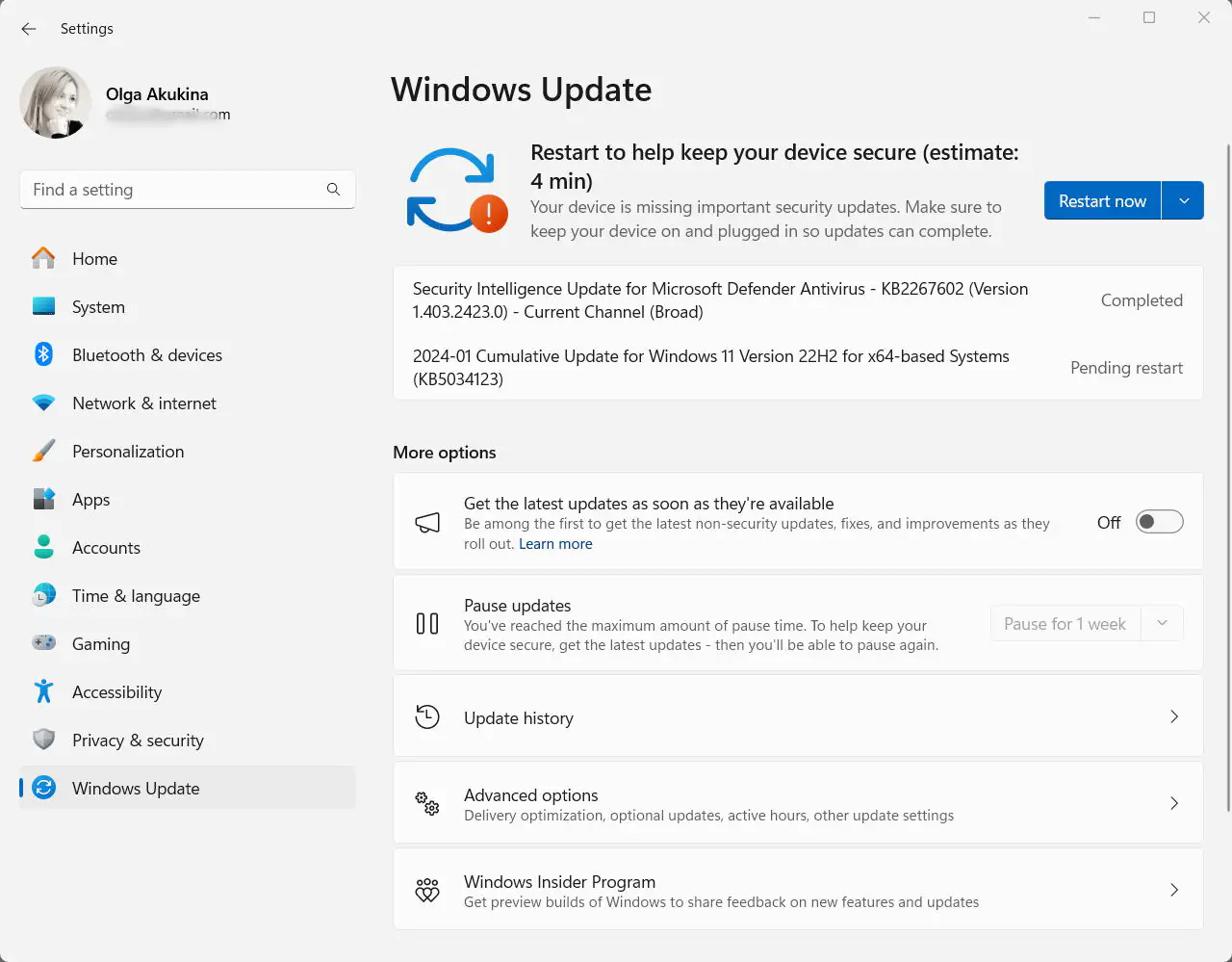
Task: Click the Windows Insider Program hearts icon
Action: point(427,890)
